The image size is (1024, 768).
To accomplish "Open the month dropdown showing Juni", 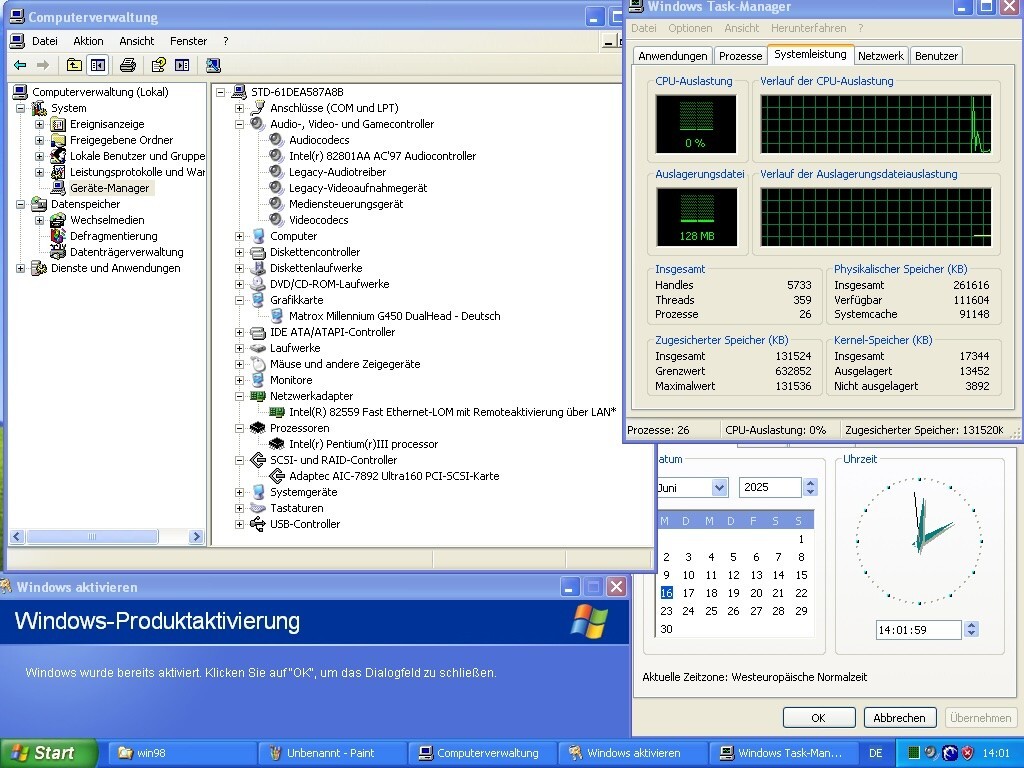I will pos(720,487).
